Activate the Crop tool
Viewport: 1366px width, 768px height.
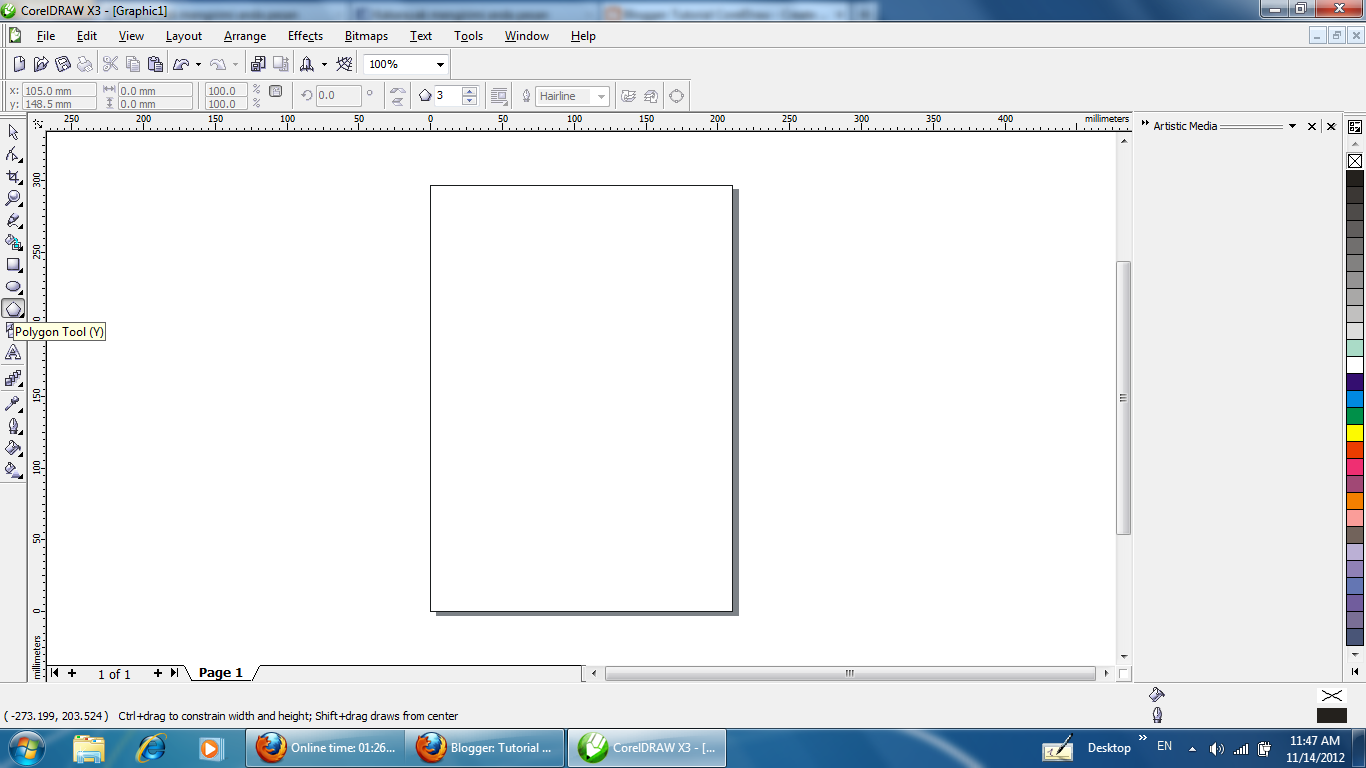pyautogui.click(x=14, y=177)
